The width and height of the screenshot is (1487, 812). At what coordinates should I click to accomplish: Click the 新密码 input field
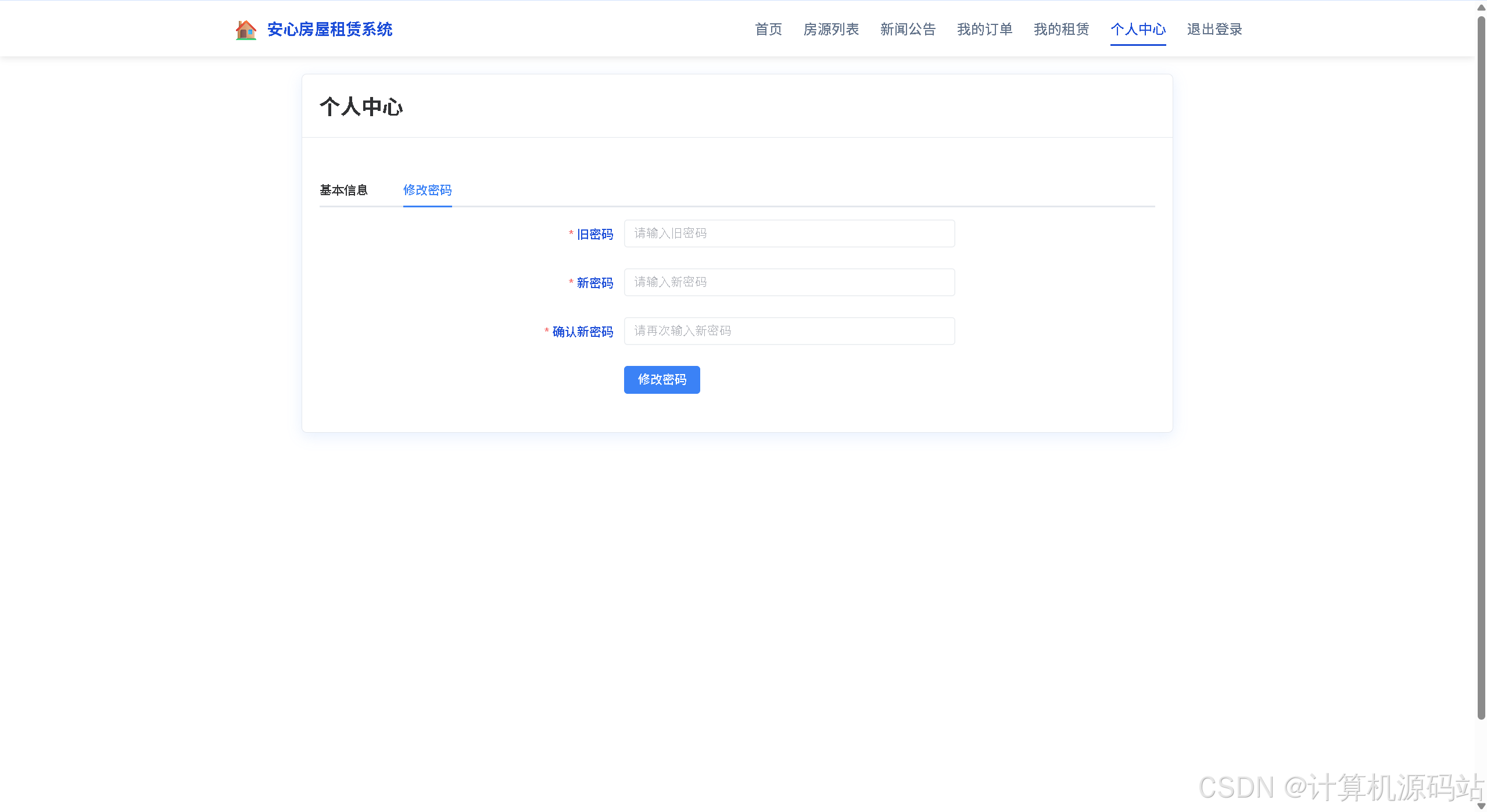[789, 282]
